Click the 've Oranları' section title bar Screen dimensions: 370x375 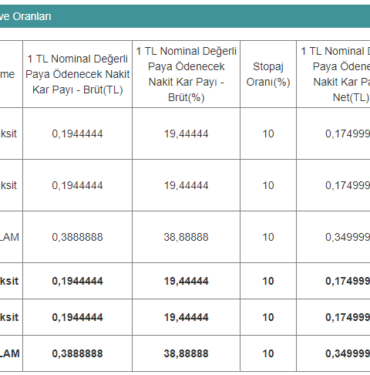185,16
